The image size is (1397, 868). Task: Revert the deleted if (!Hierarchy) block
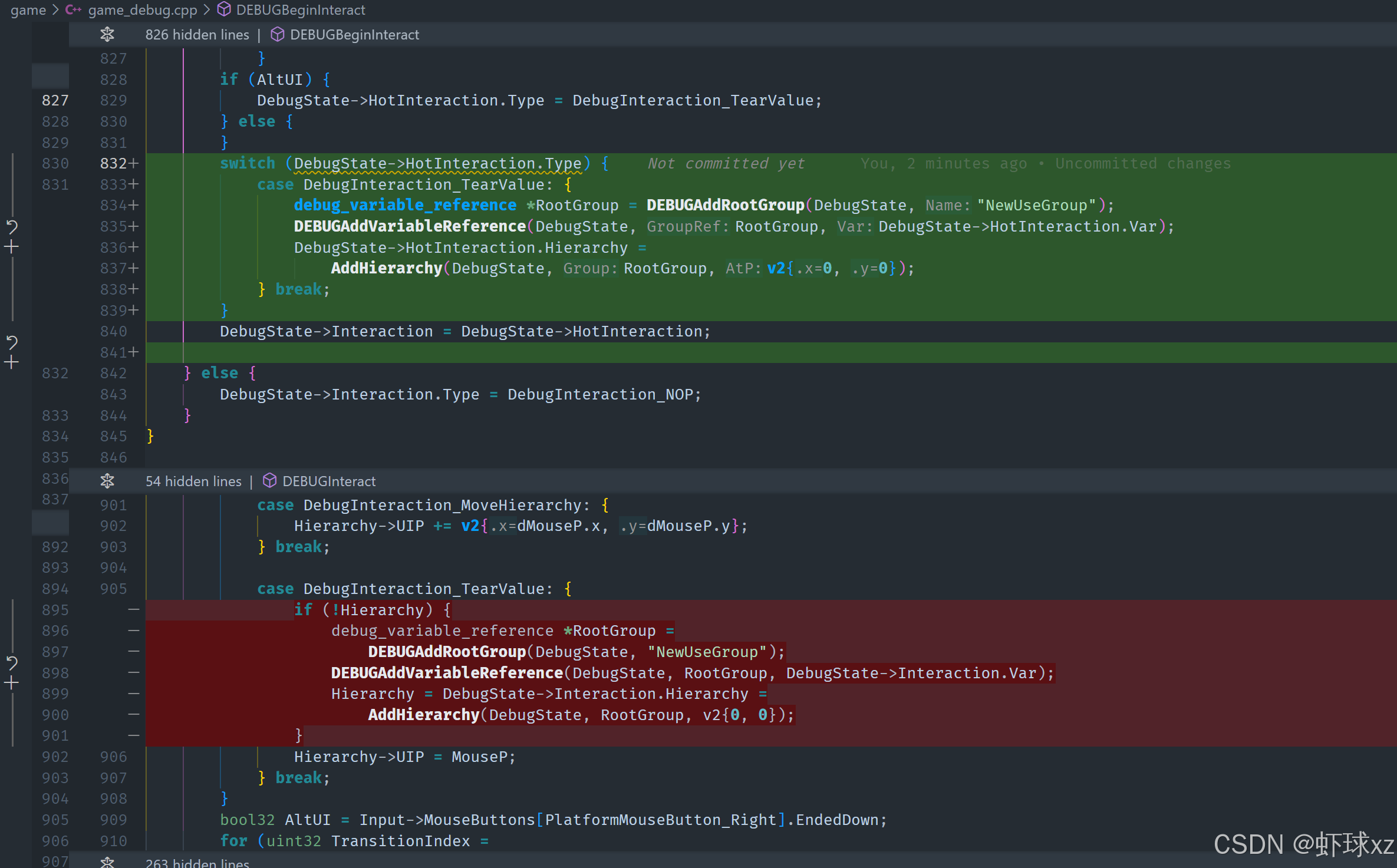12,663
